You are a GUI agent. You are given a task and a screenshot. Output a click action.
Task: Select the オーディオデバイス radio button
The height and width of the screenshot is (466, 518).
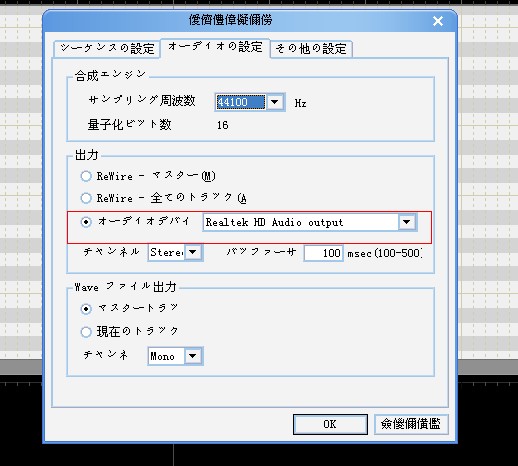click(x=86, y=222)
